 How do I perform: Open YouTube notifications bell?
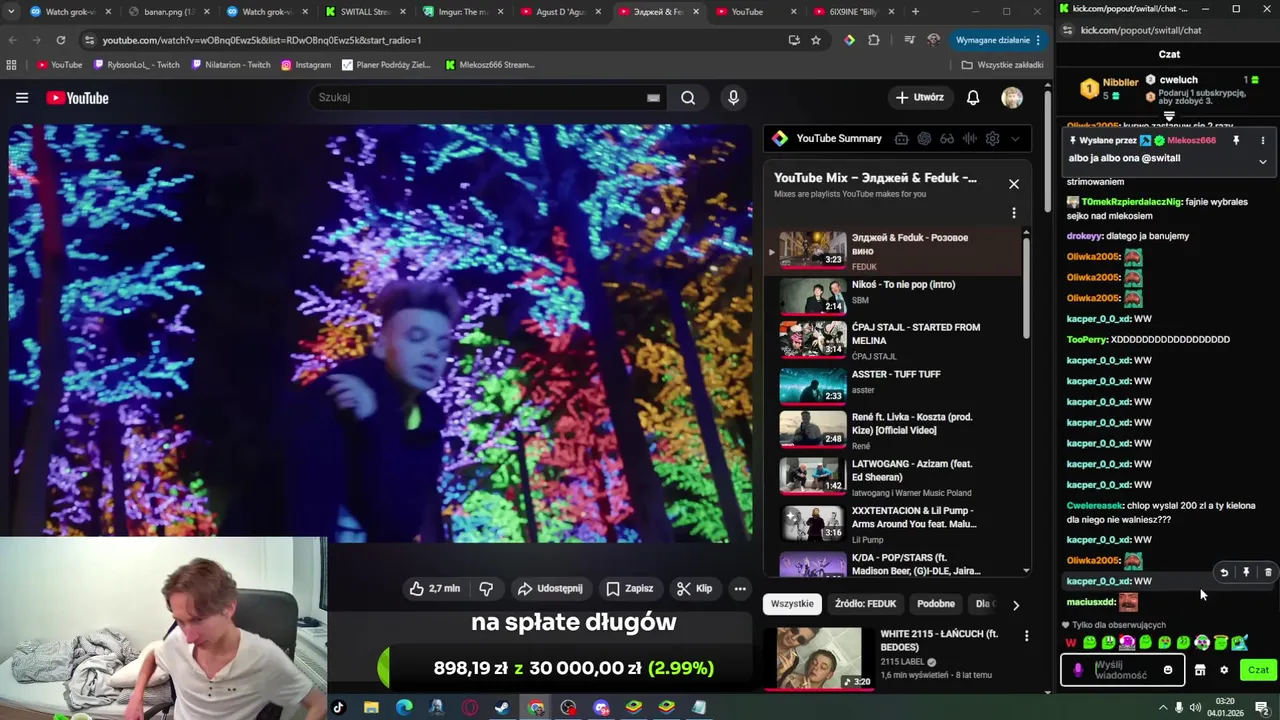(973, 98)
